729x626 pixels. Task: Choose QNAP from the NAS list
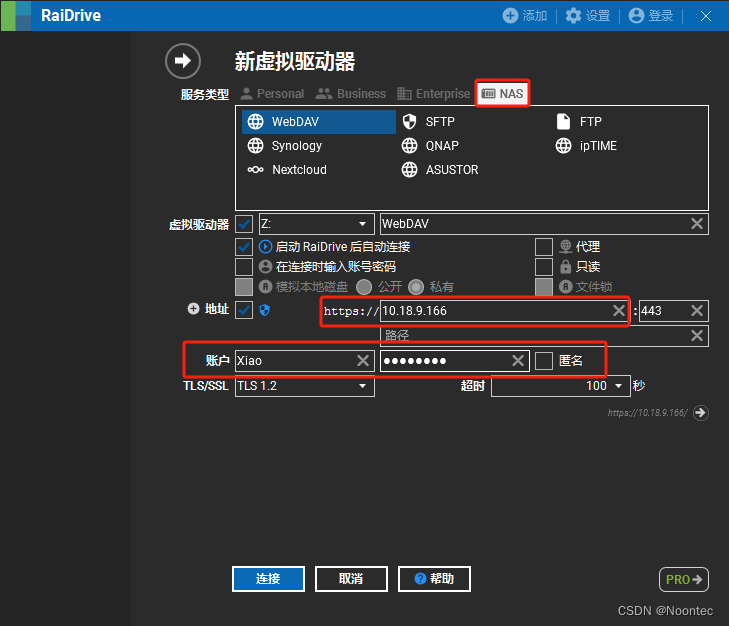[x=430, y=146]
